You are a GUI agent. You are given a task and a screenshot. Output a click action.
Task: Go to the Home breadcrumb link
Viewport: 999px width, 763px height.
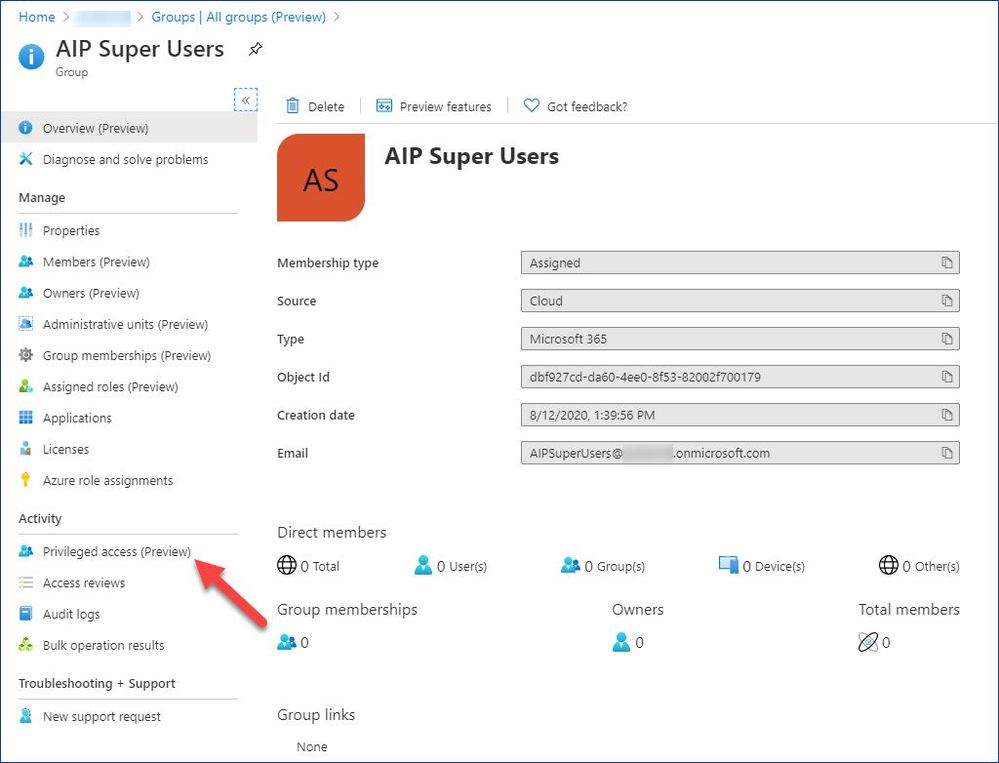coord(36,17)
